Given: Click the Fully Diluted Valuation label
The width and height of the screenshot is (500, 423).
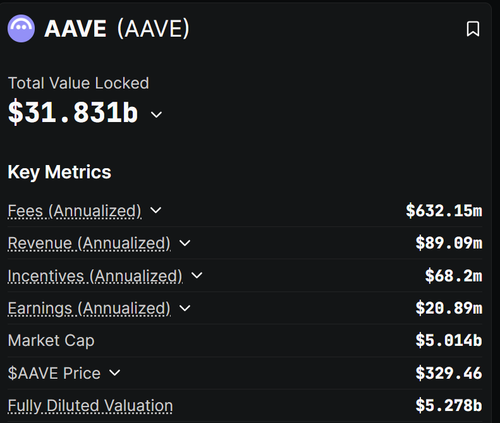Looking at the screenshot, I should (x=90, y=406).
